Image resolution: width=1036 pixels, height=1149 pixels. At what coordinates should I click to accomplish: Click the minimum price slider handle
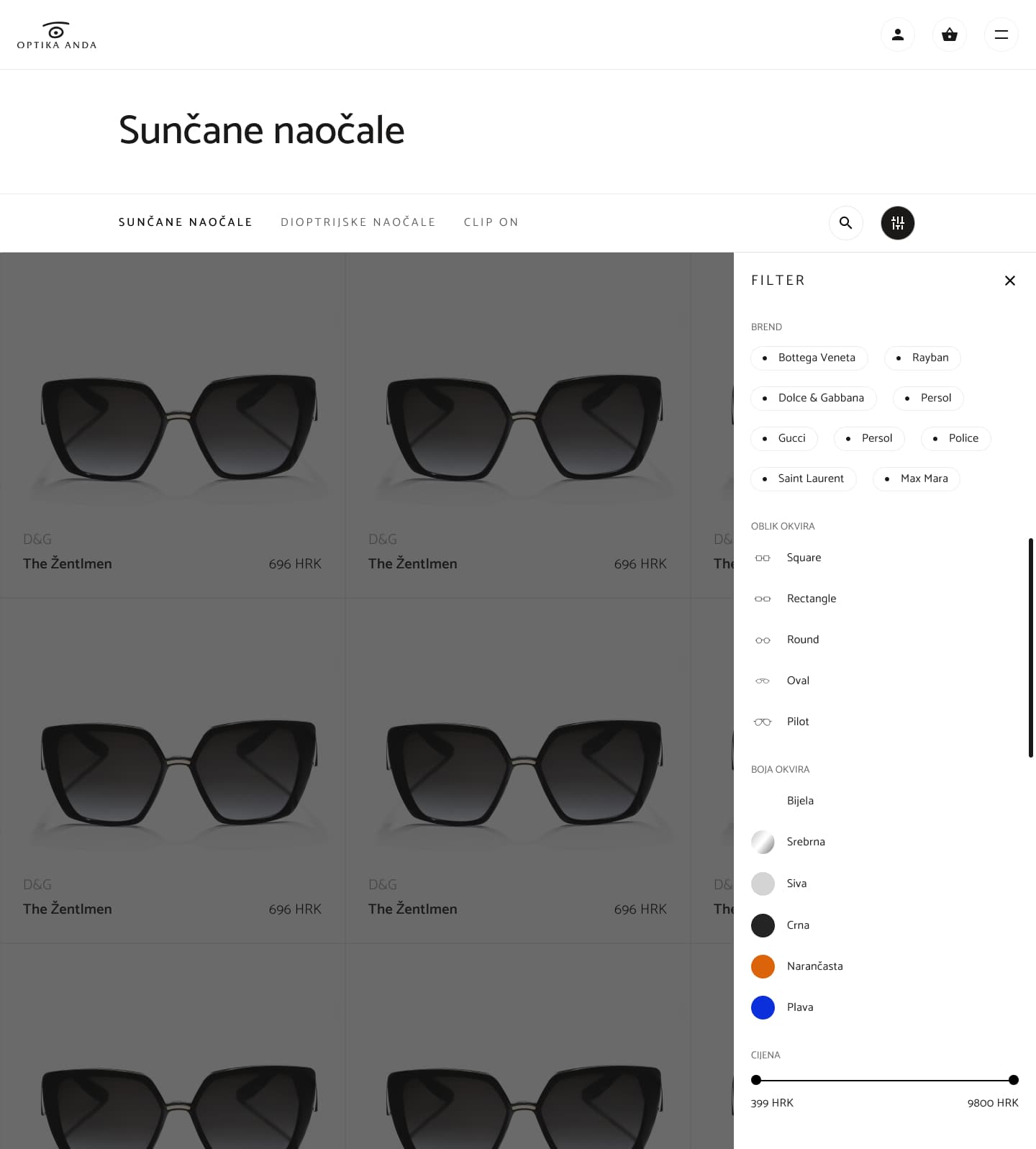click(x=756, y=1080)
